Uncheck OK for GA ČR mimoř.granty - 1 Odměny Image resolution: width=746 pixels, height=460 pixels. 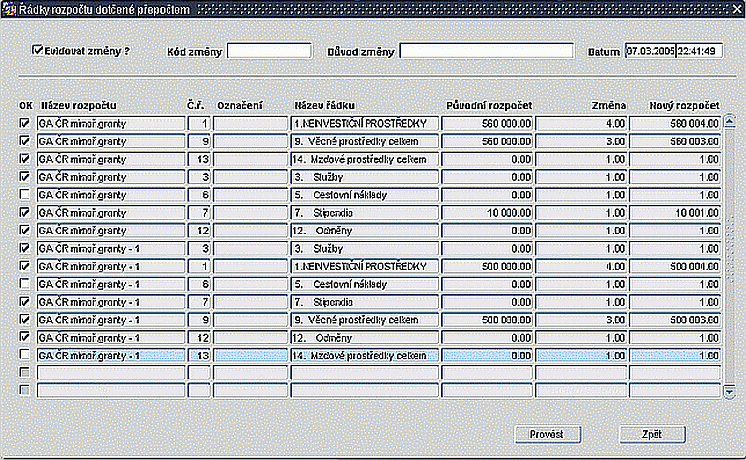pos(24,337)
